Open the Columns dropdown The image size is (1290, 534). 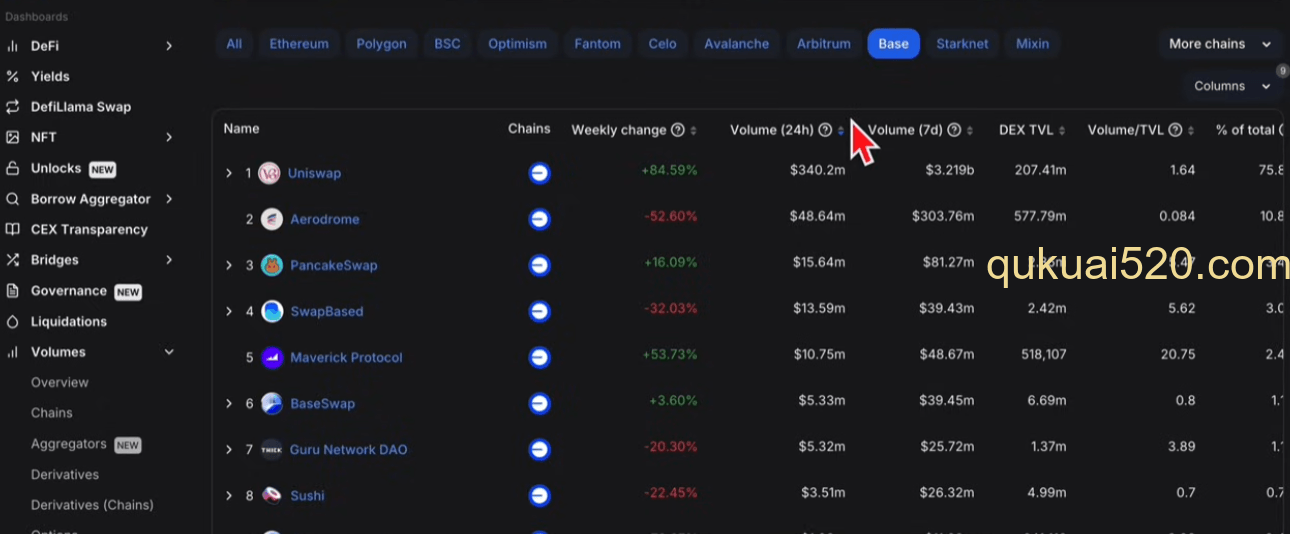pyautogui.click(x=1232, y=86)
